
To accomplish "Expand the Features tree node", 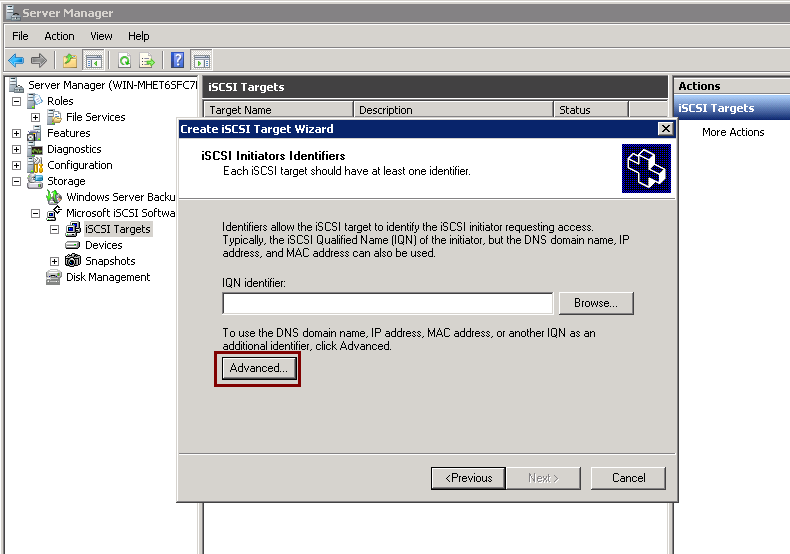I will [17, 133].
